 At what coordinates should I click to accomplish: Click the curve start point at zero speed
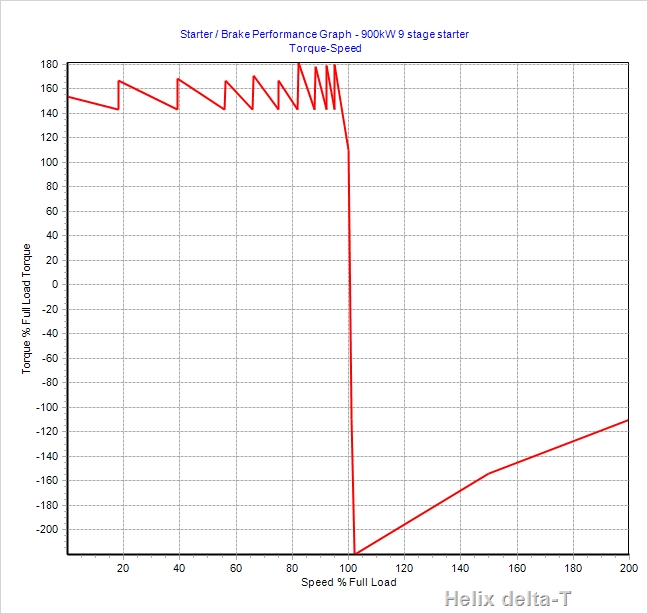coord(67,96)
